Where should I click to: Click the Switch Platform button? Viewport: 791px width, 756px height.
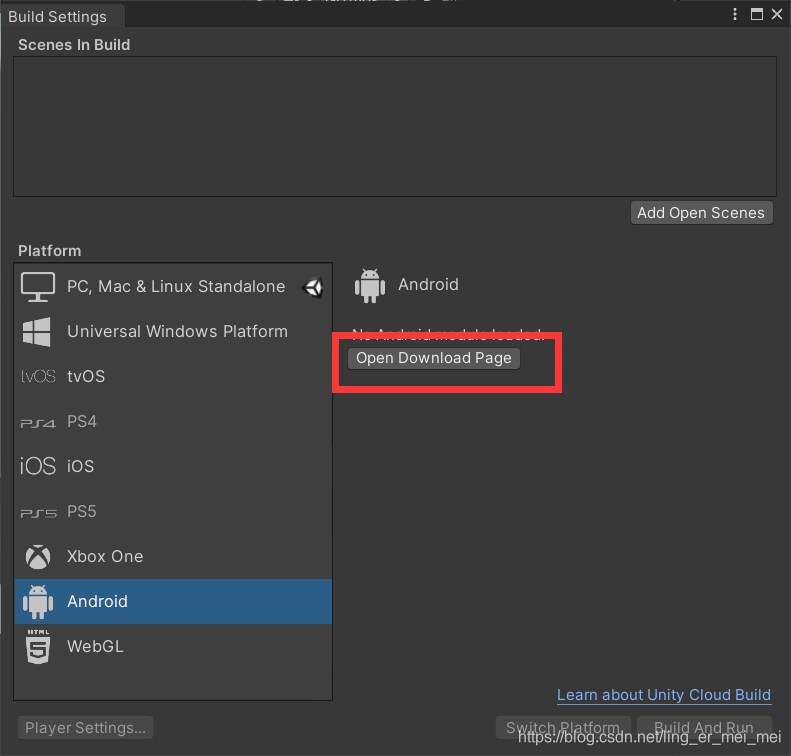(563, 728)
